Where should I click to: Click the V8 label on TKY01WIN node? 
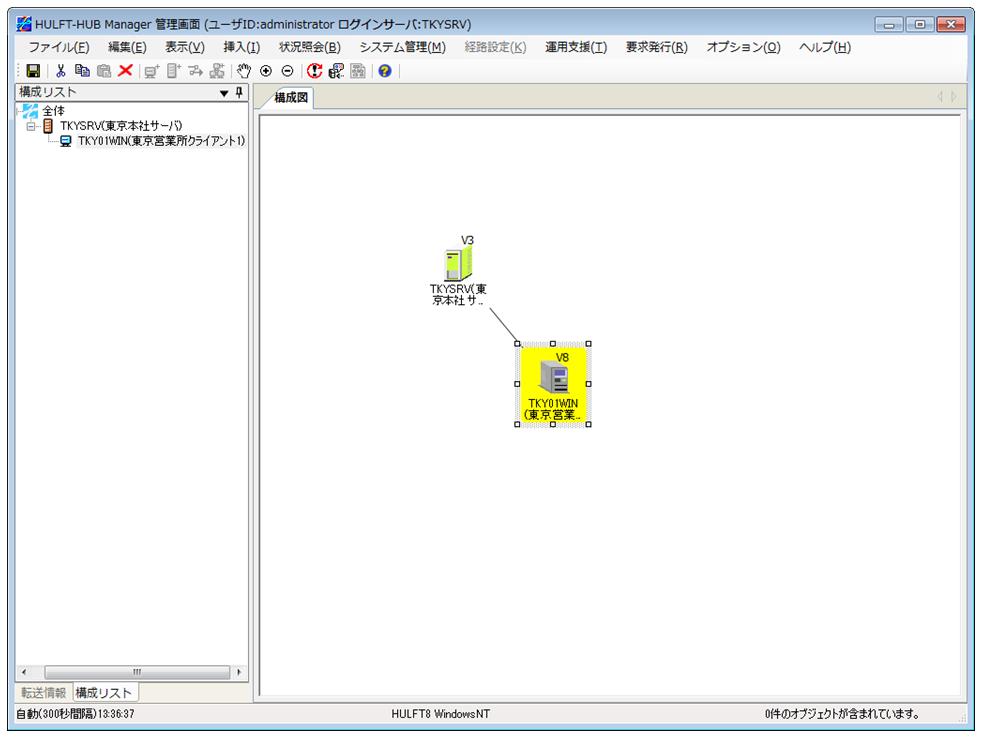tap(562, 358)
